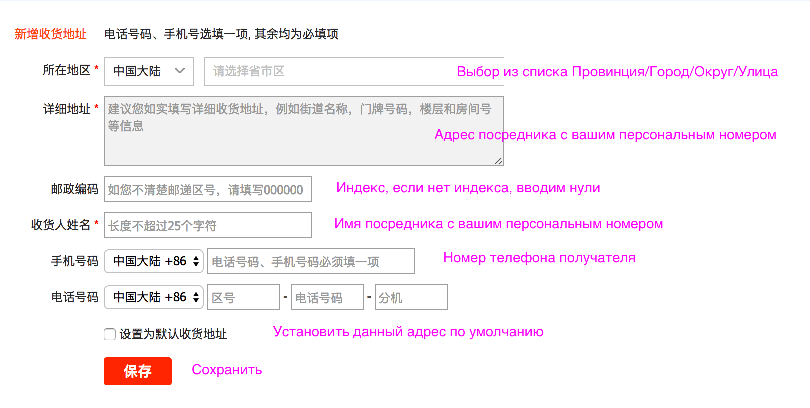Image resolution: width=810 pixels, height=408 pixels.
Task: Select the 新增收货地址 heading
Action: click(x=50, y=34)
